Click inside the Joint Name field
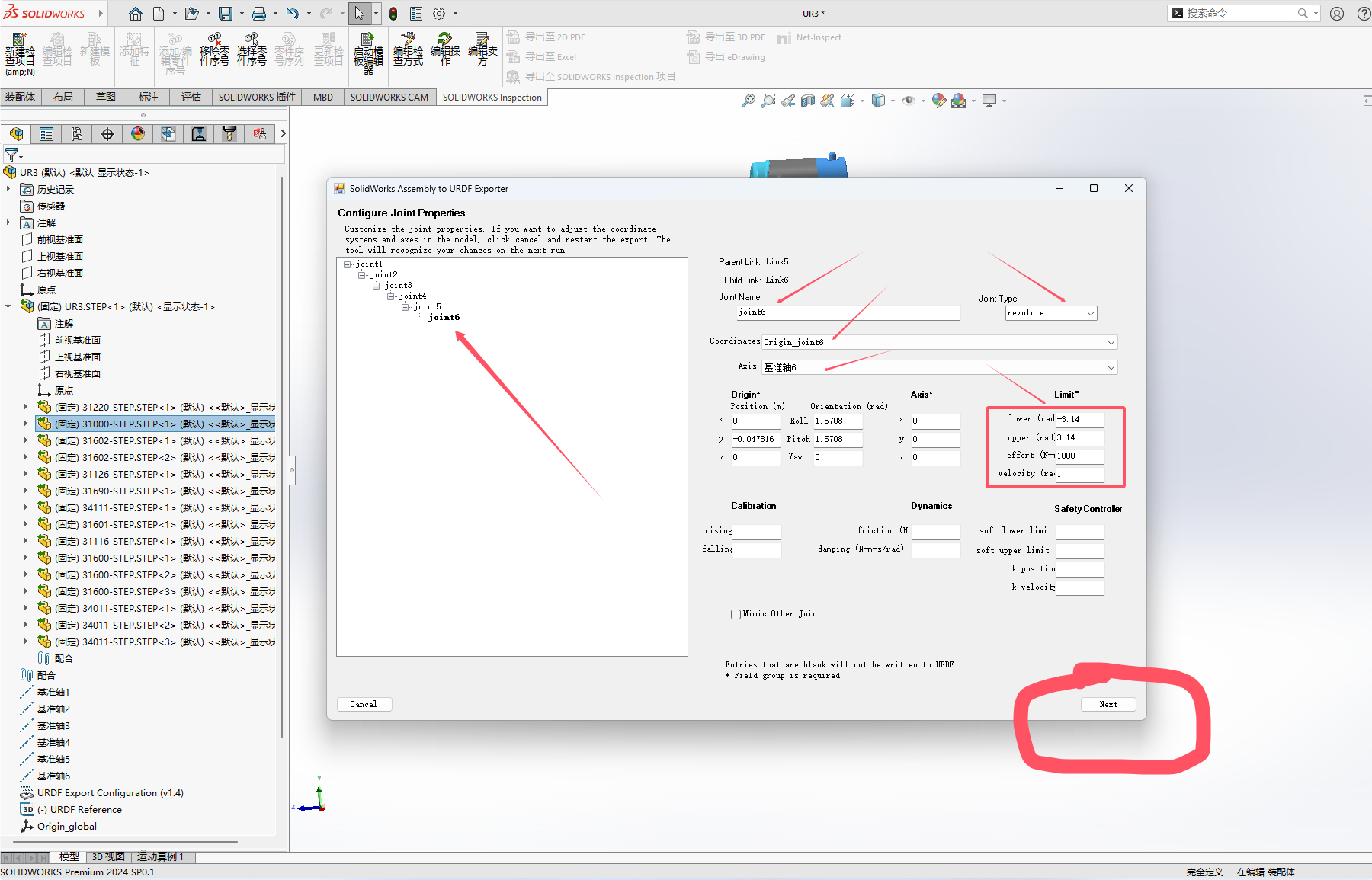 tap(848, 312)
